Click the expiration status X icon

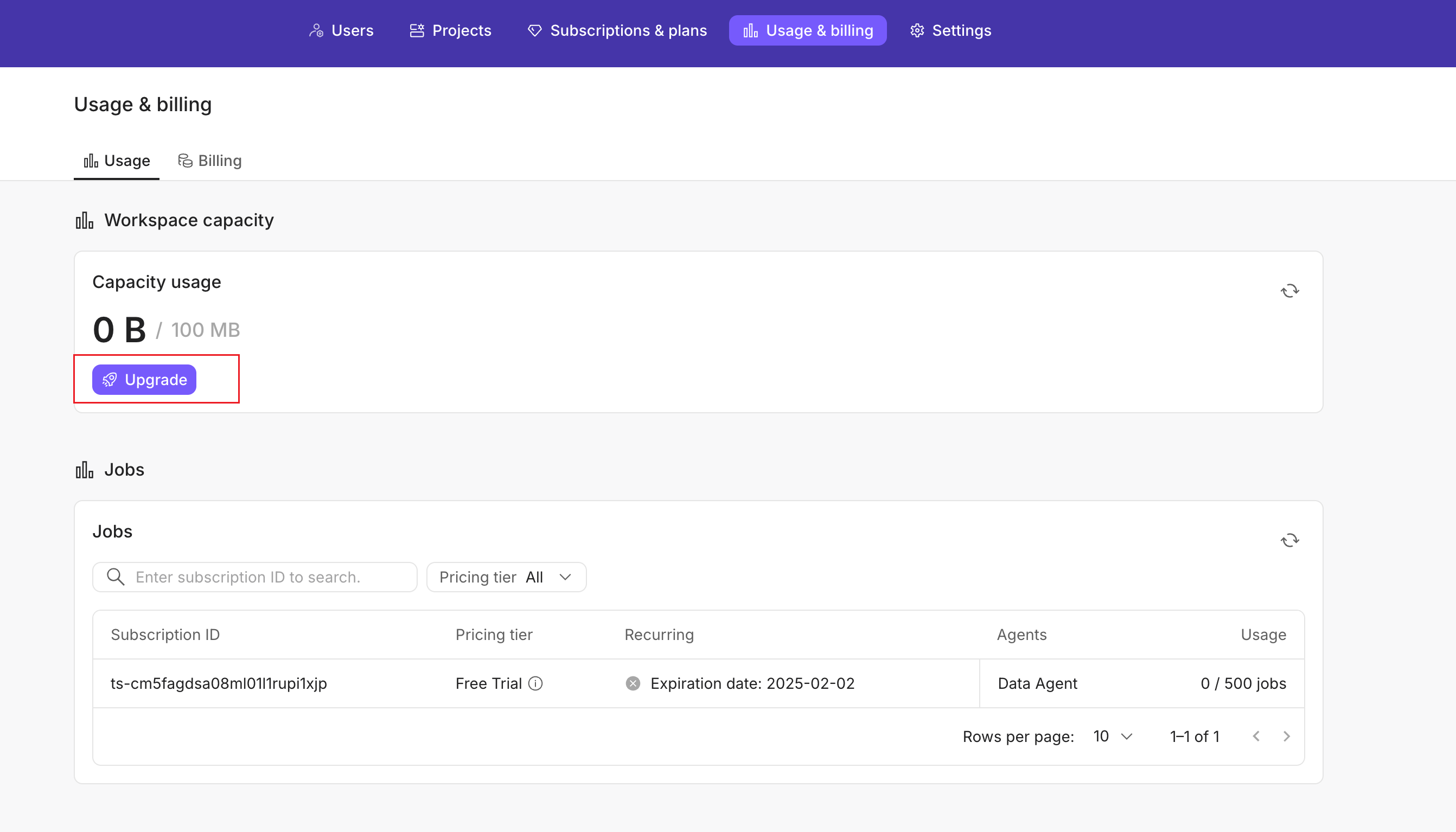[x=633, y=683]
